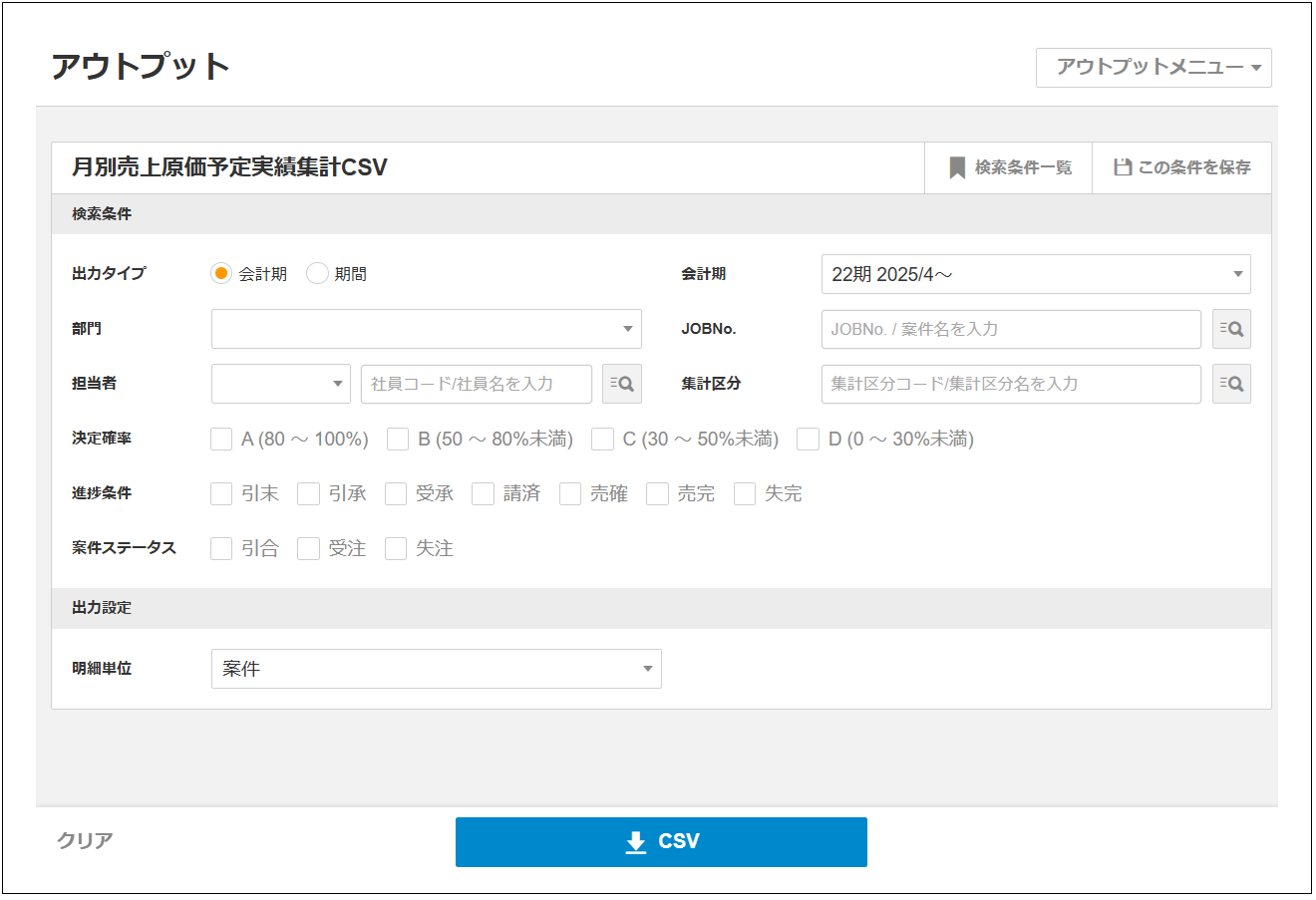The width and height of the screenshot is (1316, 900).
Task: Check the D (0～30%未満) checkbox
Action: pyautogui.click(x=809, y=440)
